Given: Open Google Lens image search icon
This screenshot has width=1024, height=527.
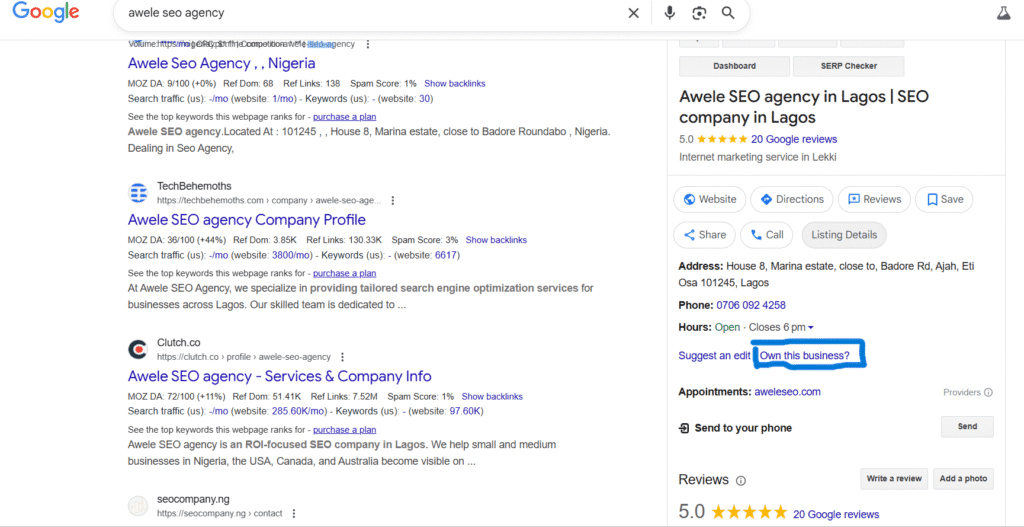Looking at the screenshot, I should pos(699,13).
